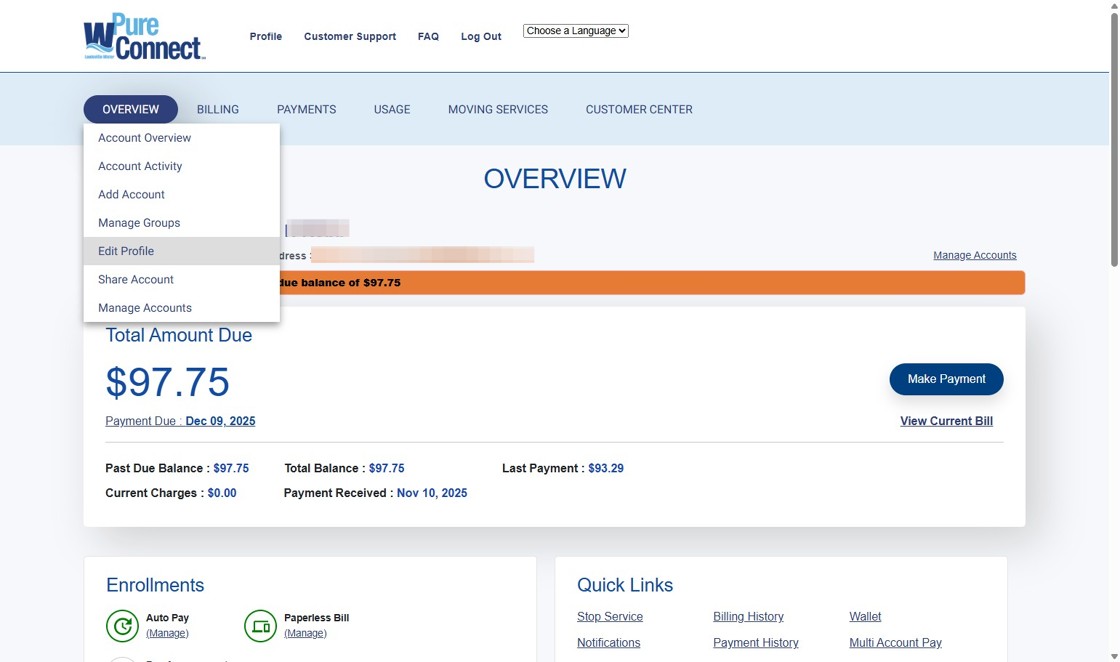This screenshot has width=1120, height=662.
Task: Open the View Current Bill link
Action: coord(946,421)
